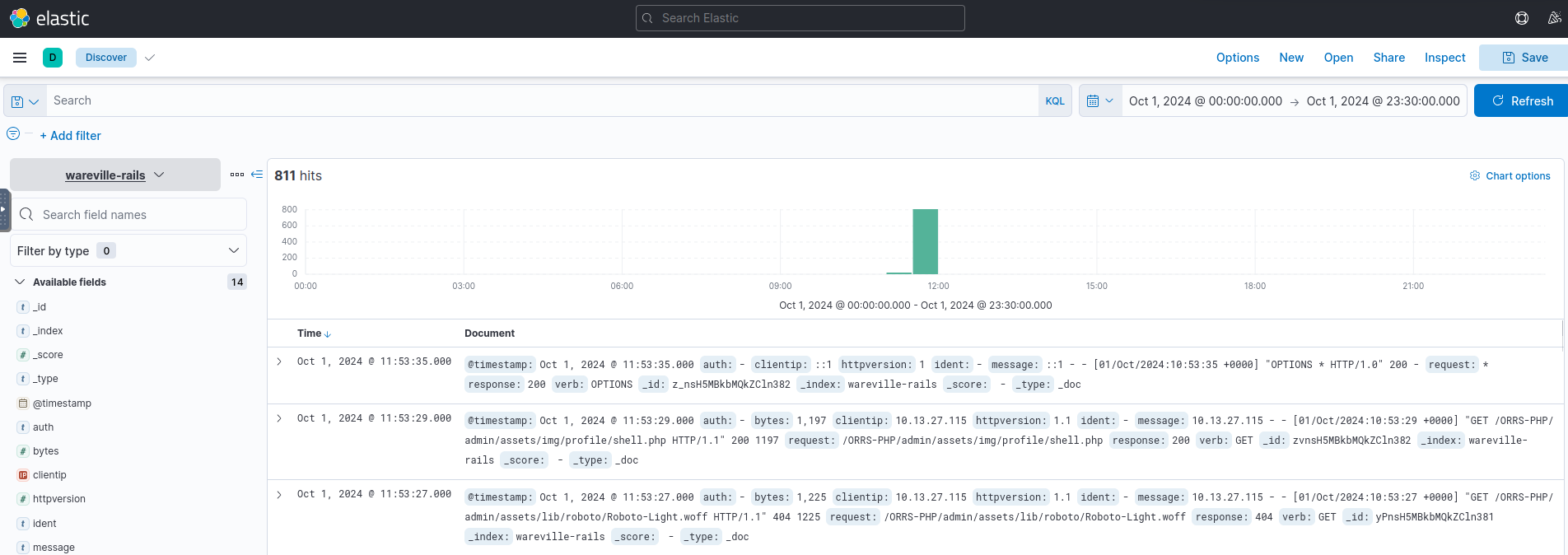Open the calendar quick date menu
The width and height of the screenshot is (1568, 555).
[x=1099, y=100]
